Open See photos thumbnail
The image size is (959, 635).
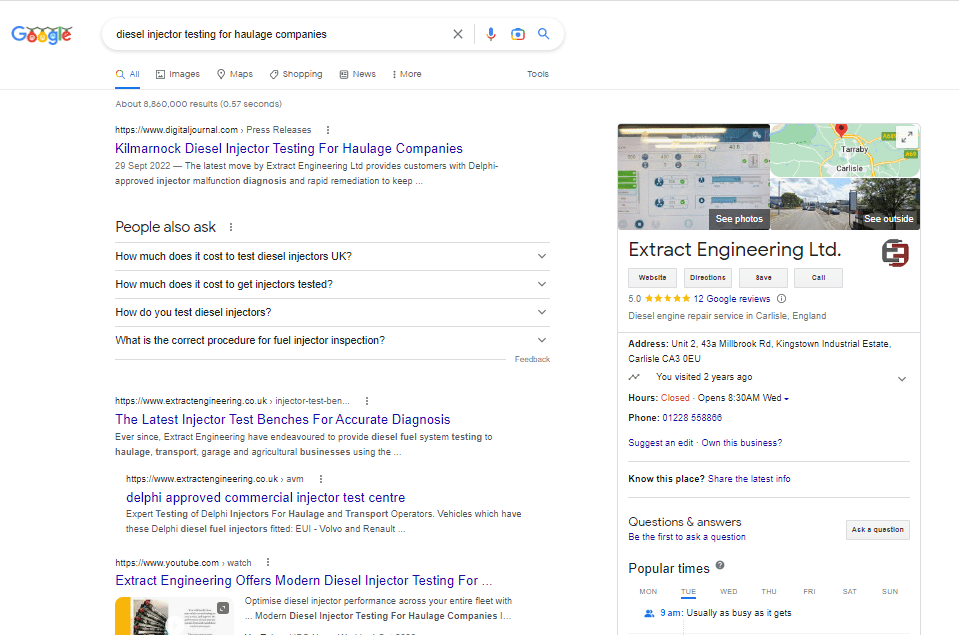point(694,177)
